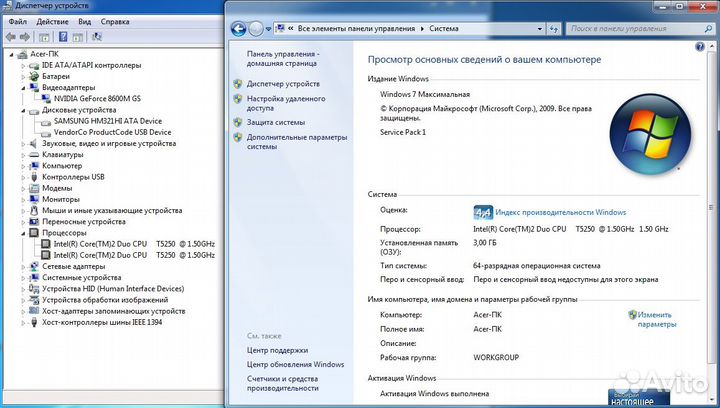
Task: Click the Контроллеры USB plug icon
Action: (34, 177)
